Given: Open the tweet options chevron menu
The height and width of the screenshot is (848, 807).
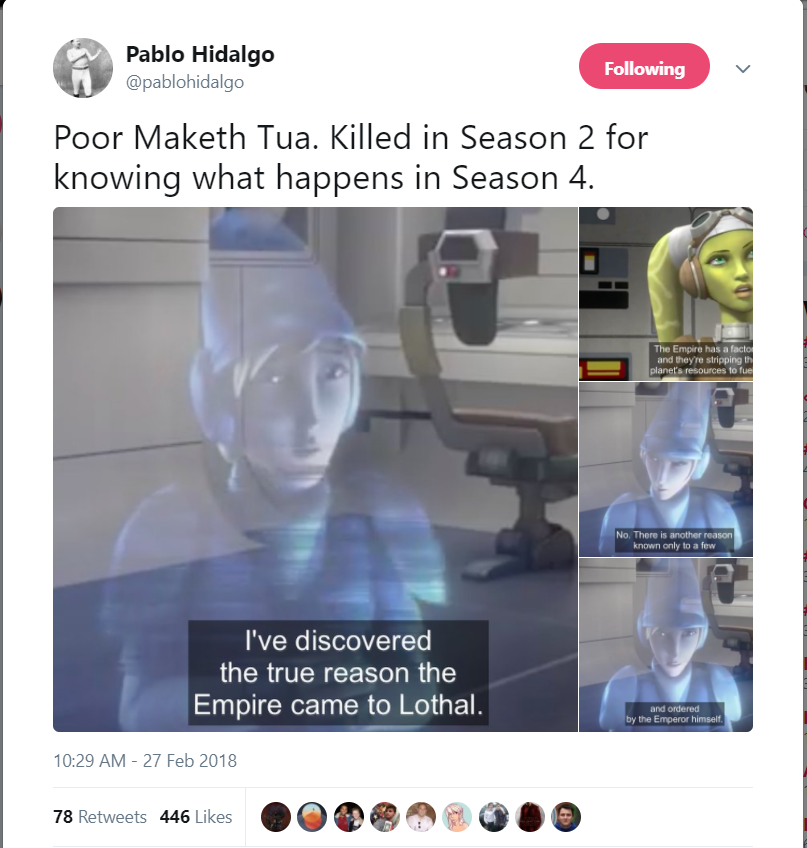Looking at the screenshot, I should coord(743,69).
